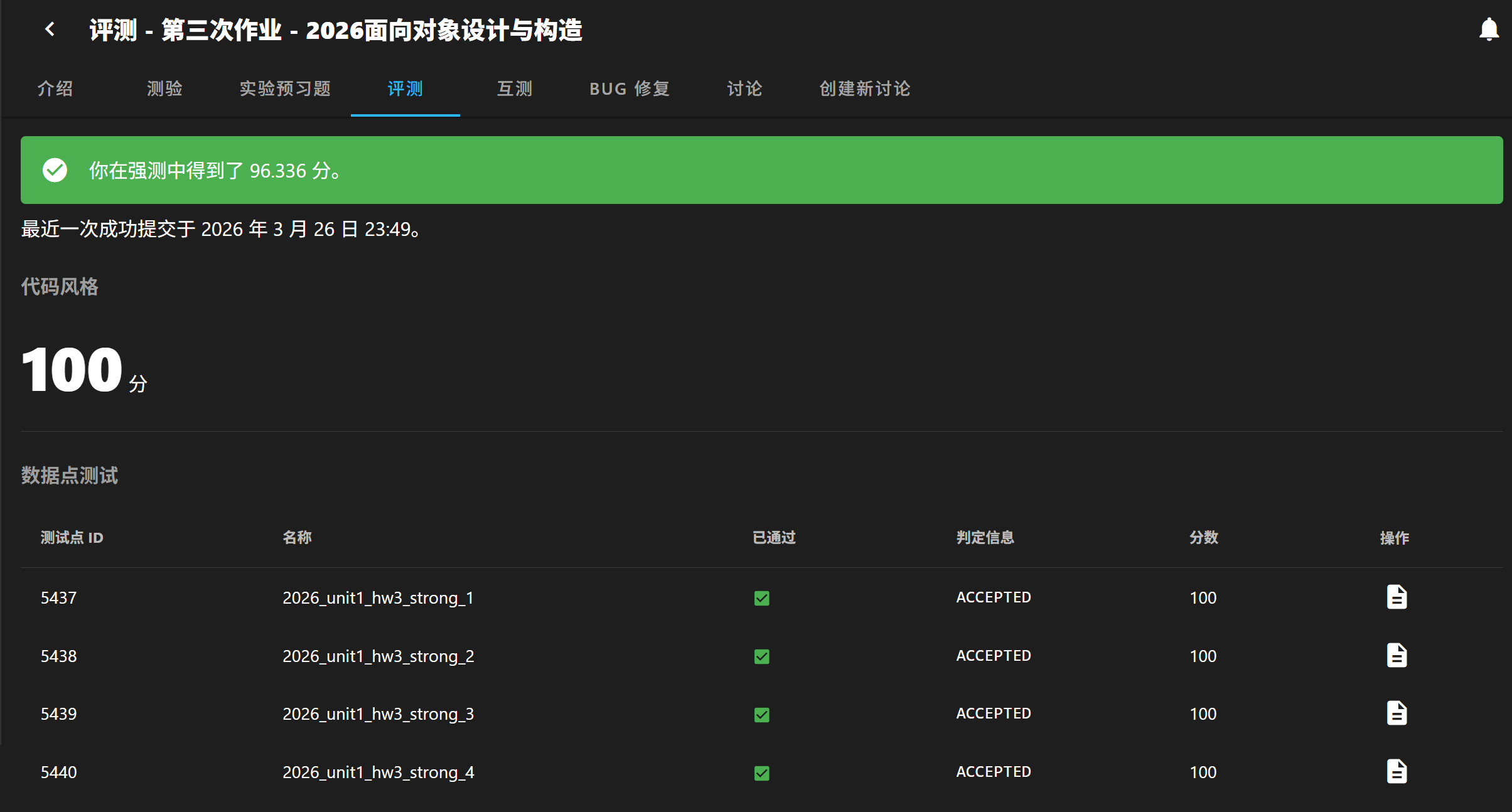Click the success checkmark icon in green banner
The image size is (1512, 812).
[55, 170]
